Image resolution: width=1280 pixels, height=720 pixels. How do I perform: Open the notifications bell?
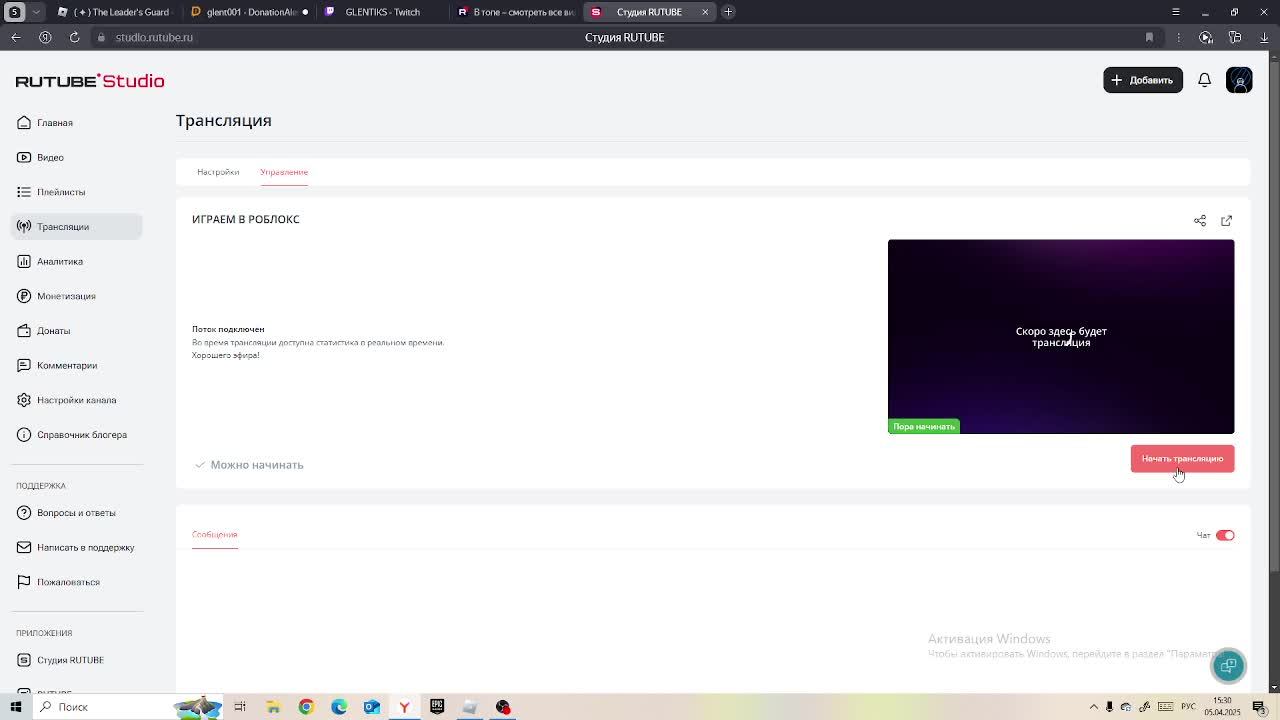point(1204,80)
